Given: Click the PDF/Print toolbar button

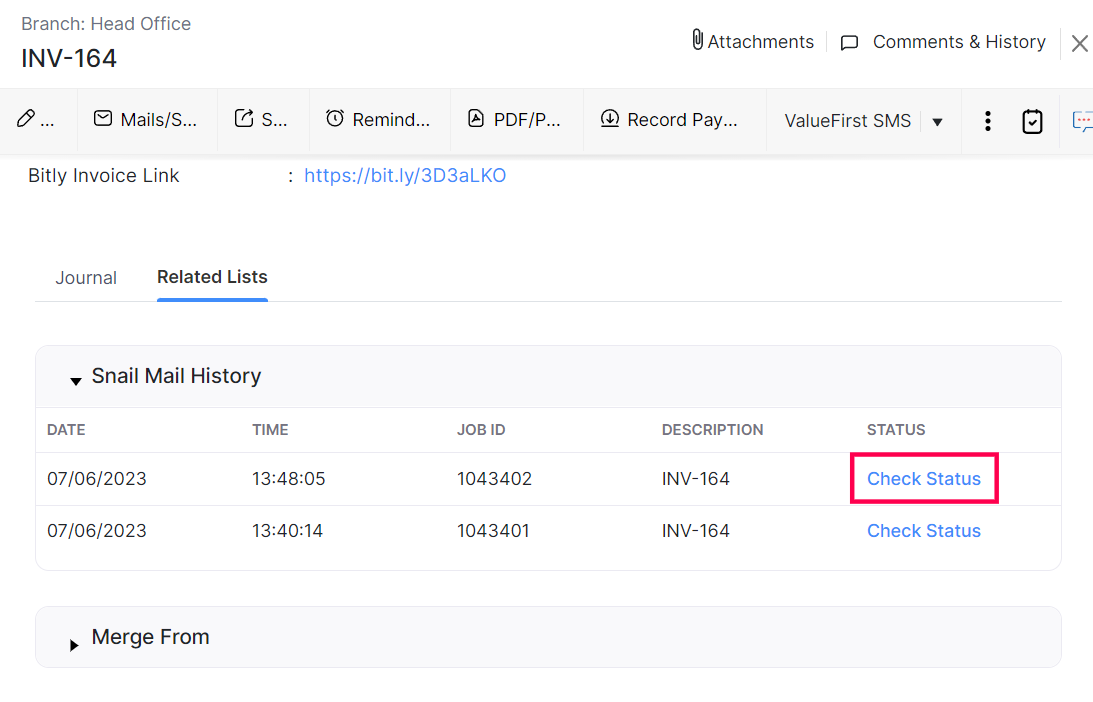Looking at the screenshot, I should [515, 120].
